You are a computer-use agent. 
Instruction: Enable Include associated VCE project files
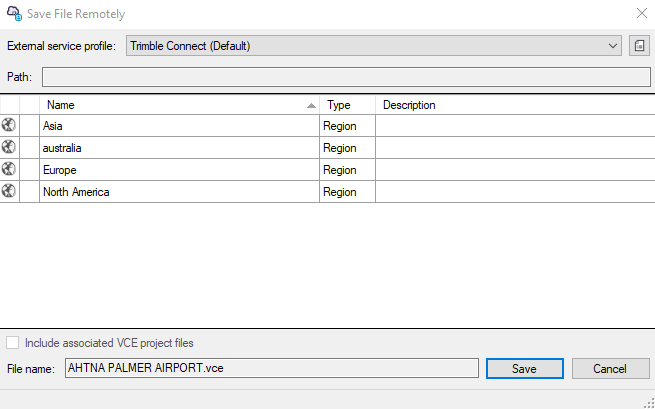(x=13, y=343)
